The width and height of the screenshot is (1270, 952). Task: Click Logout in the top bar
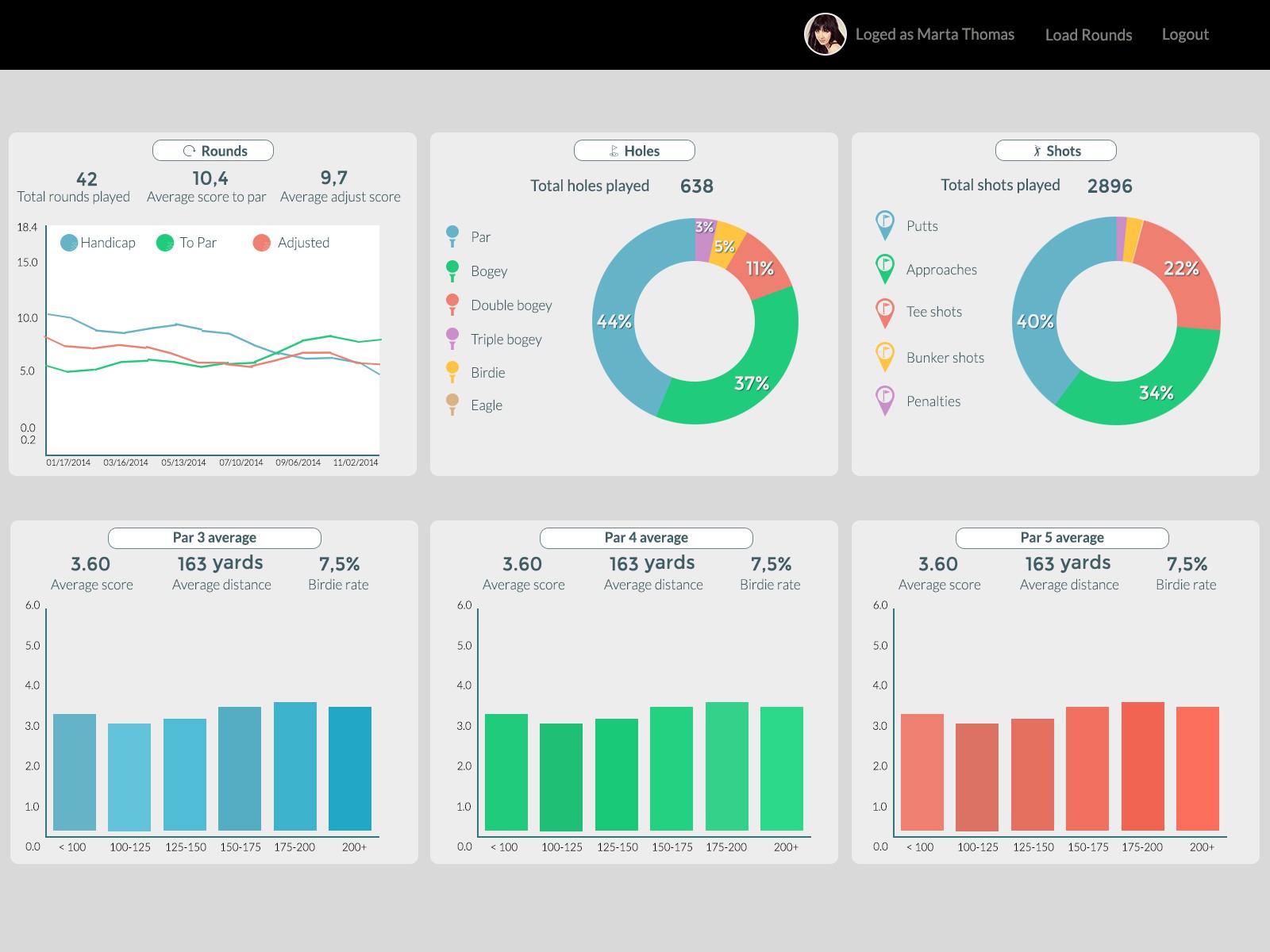[x=1185, y=35]
